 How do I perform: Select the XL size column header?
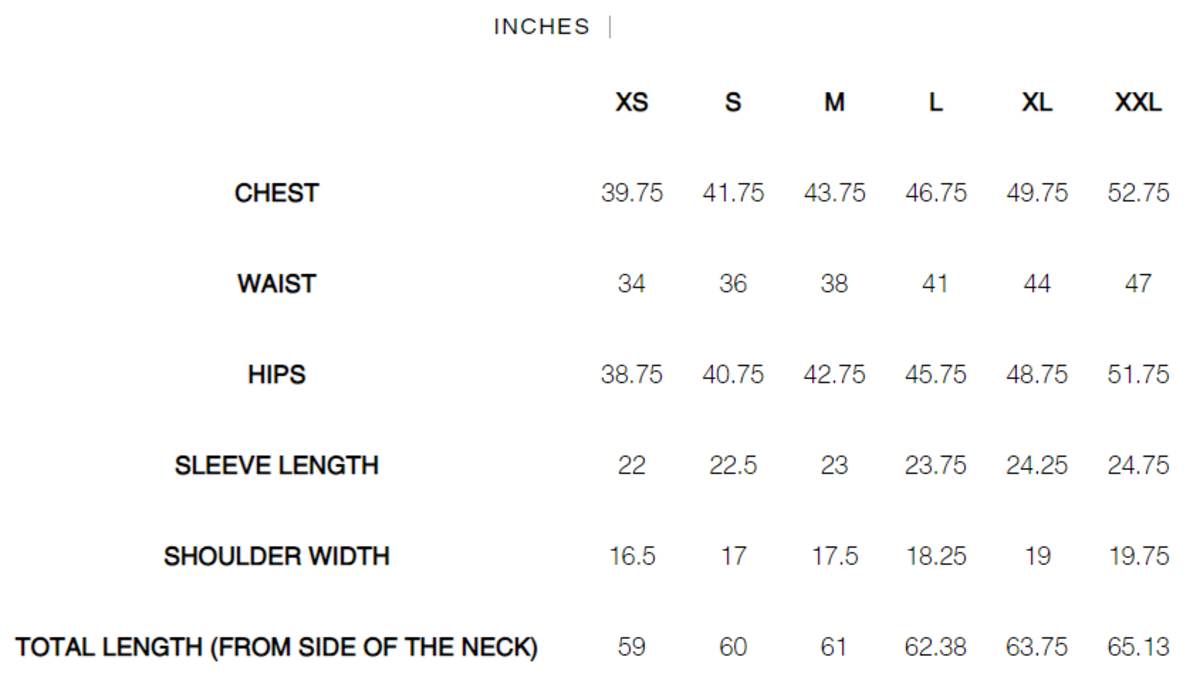(1037, 102)
